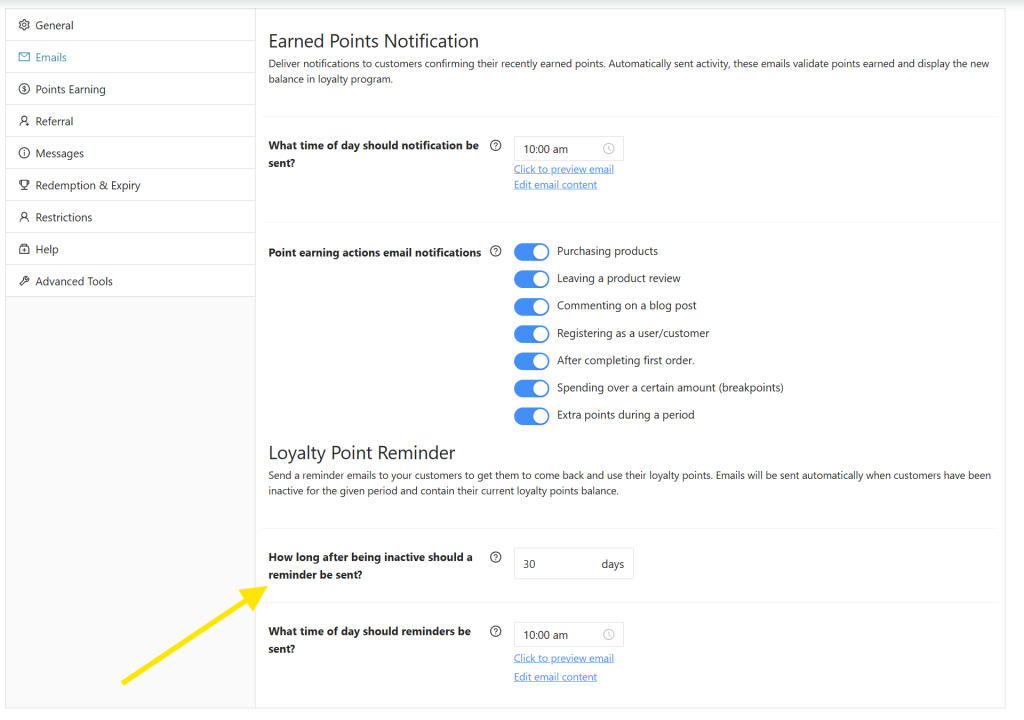Turn off Extra points during a period

pyautogui.click(x=531, y=415)
